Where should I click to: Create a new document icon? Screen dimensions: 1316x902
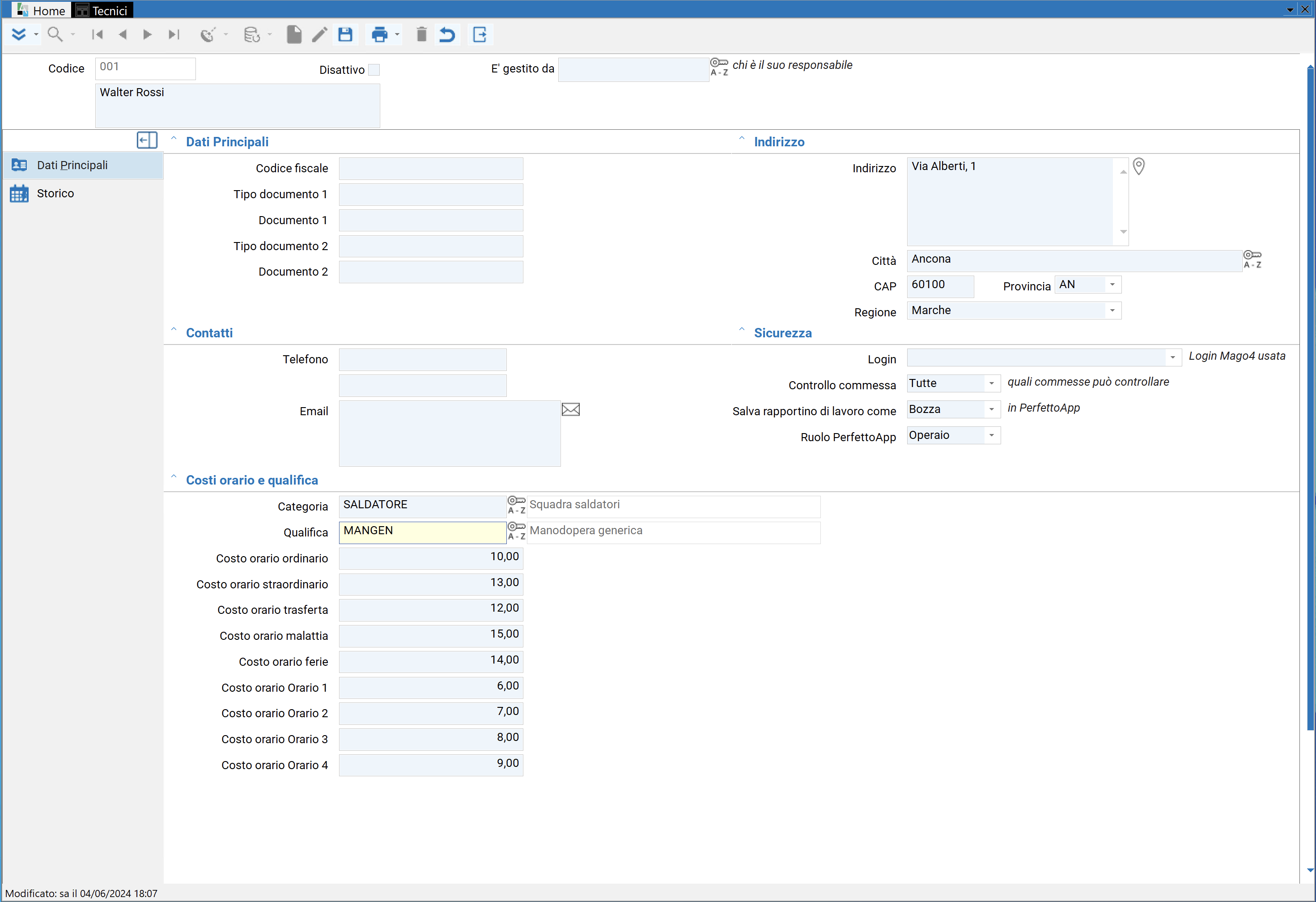point(294,34)
